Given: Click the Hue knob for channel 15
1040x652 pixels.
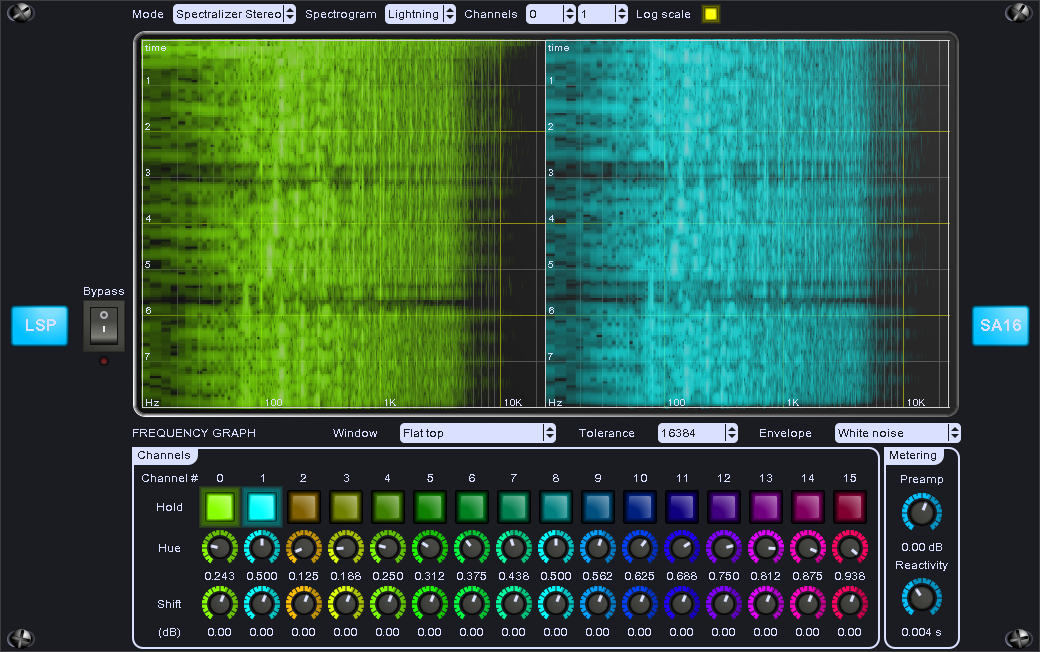Looking at the screenshot, I should pos(849,548).
